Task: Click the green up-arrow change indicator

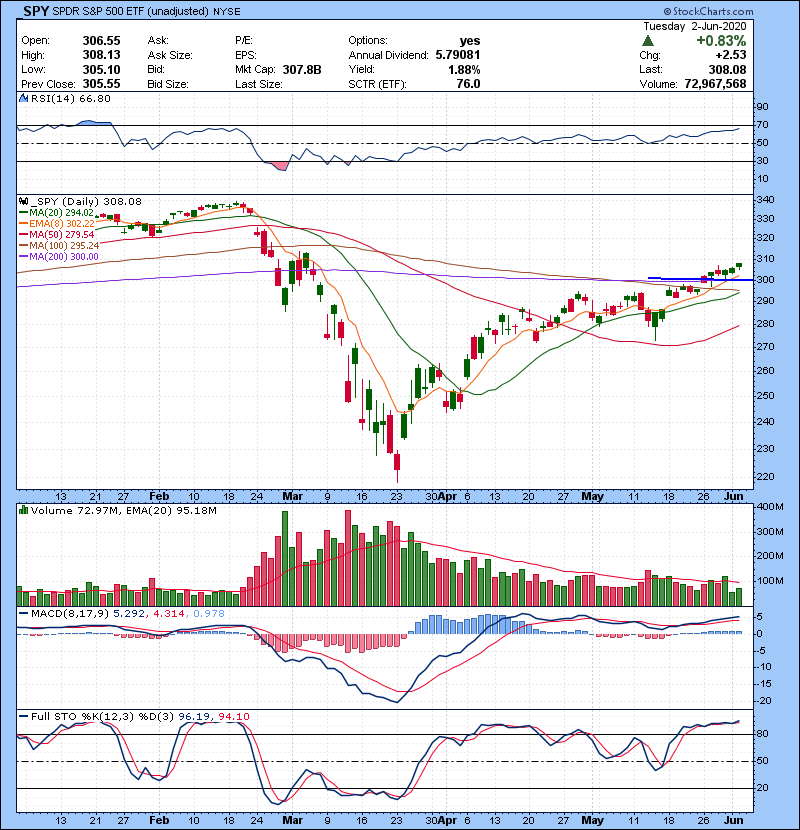Action: [648, 41]
